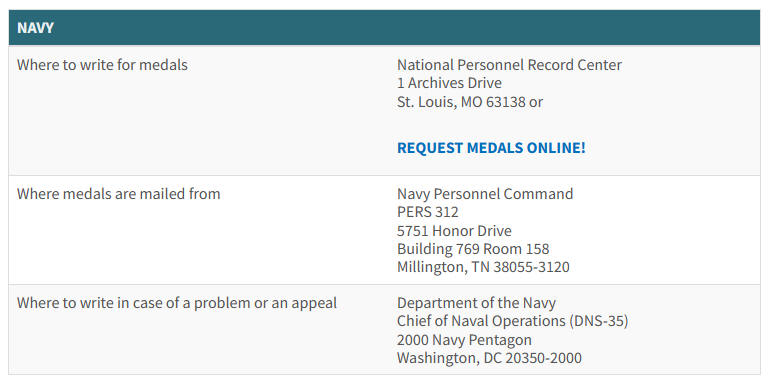Click 'Washington, DC 20350-2000' line
The height and width of the screenshot is (383, 774).
489,358
